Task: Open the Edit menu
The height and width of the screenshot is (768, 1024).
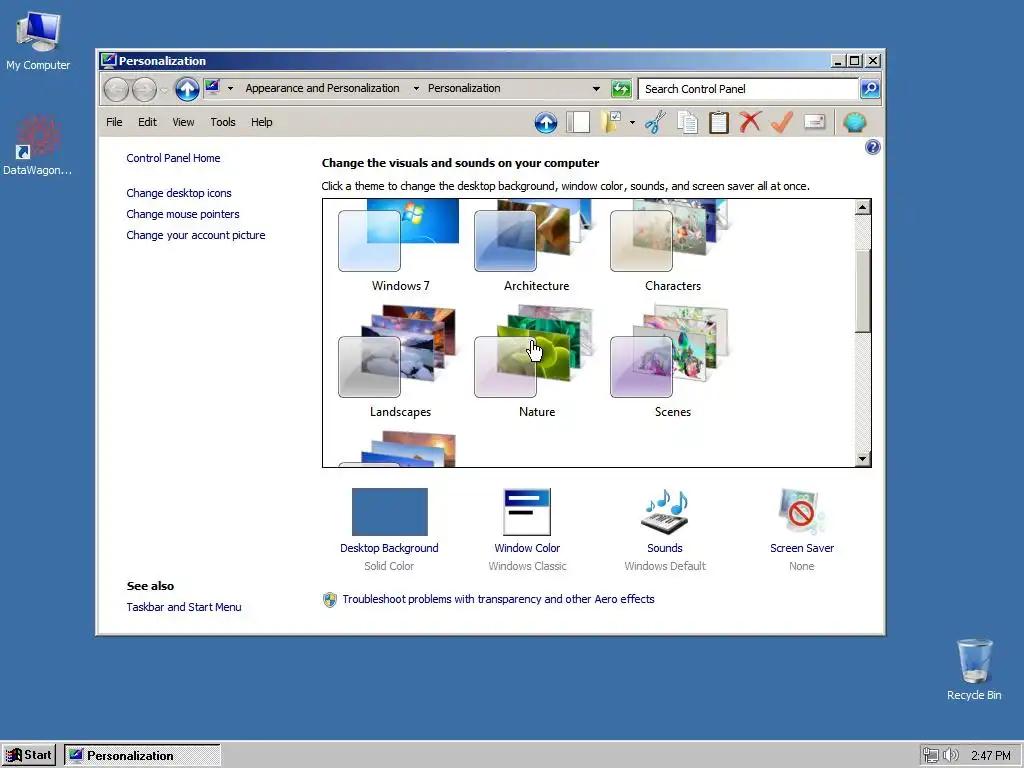Action: click(x=147, y=122)
